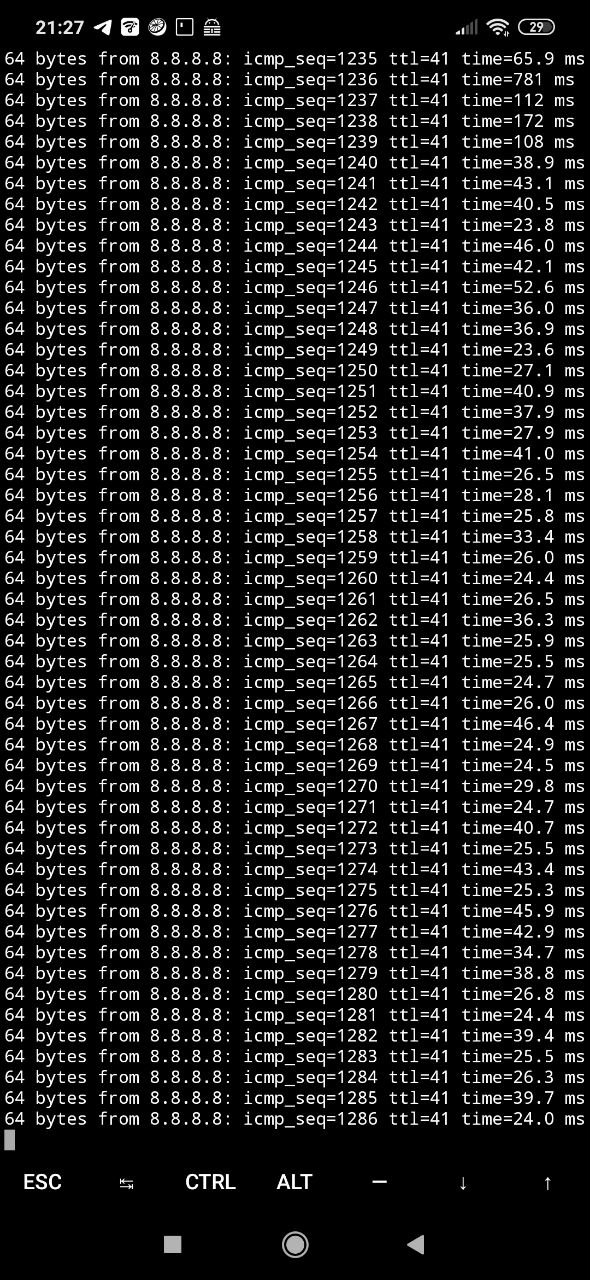Go back with the triangle button
Image resolution: width=590 pixels, height=1280 pixels.
(x=416, y=1244)
